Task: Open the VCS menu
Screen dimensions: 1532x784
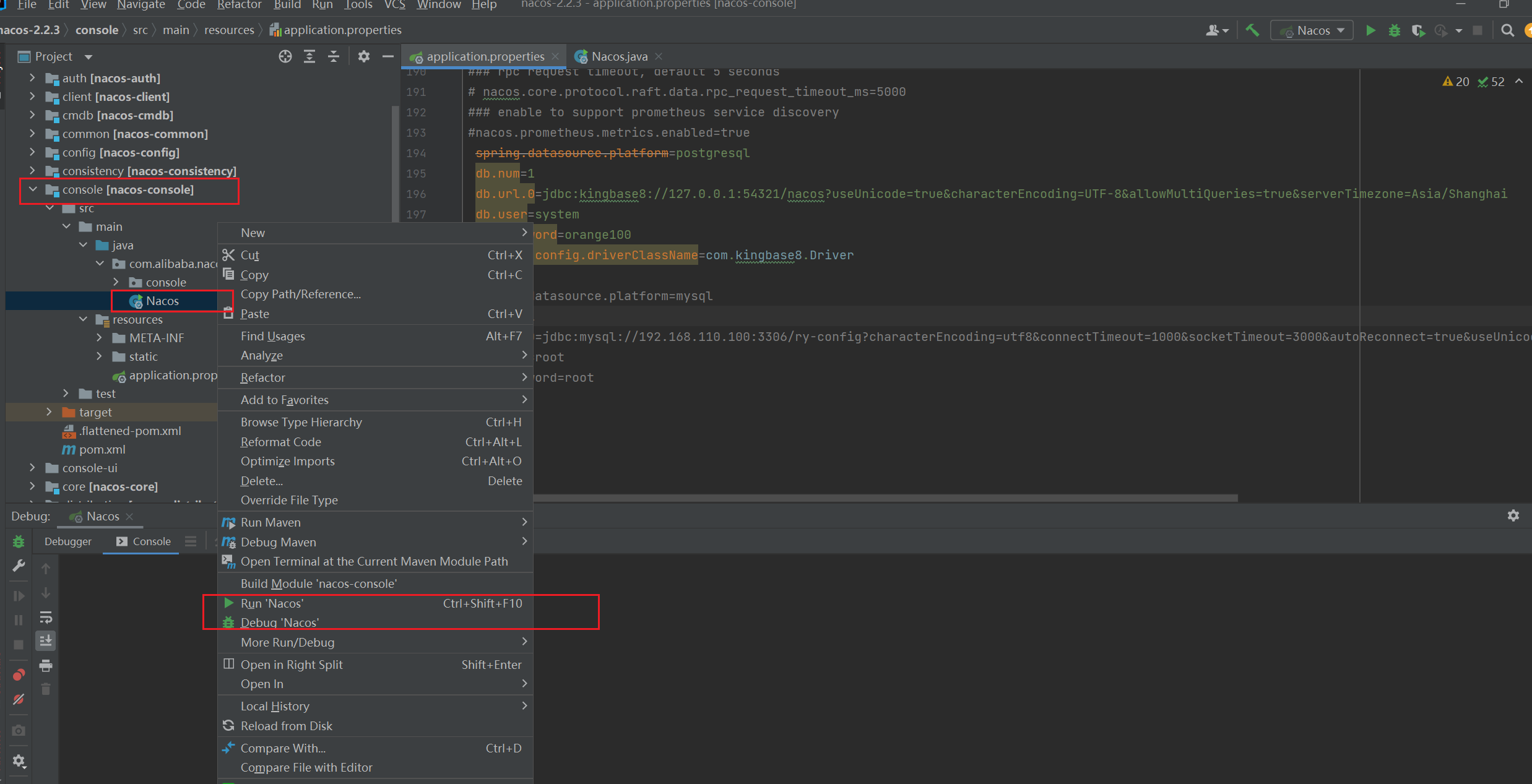Action: 395,5
